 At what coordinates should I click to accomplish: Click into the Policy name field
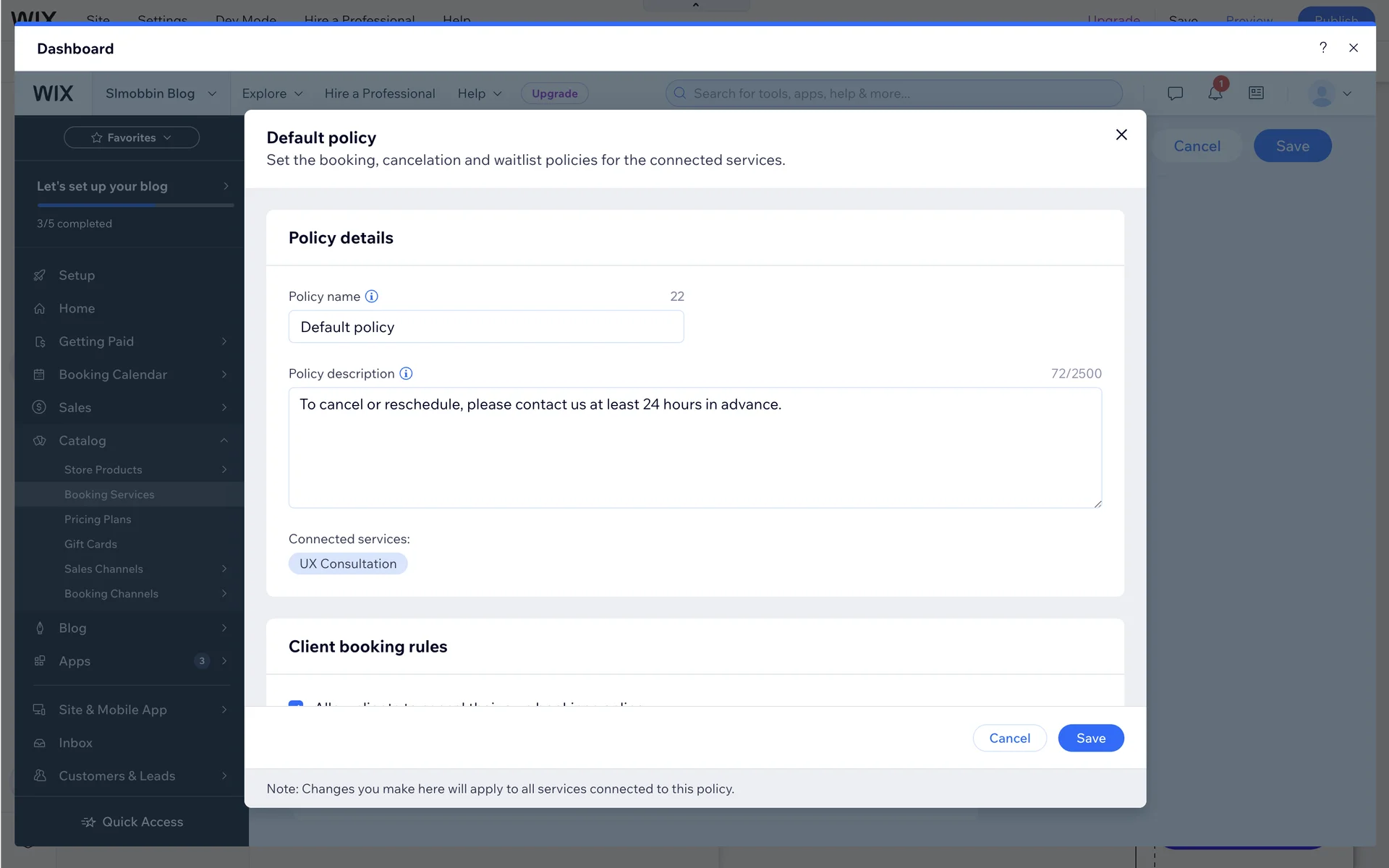(485, 327)
